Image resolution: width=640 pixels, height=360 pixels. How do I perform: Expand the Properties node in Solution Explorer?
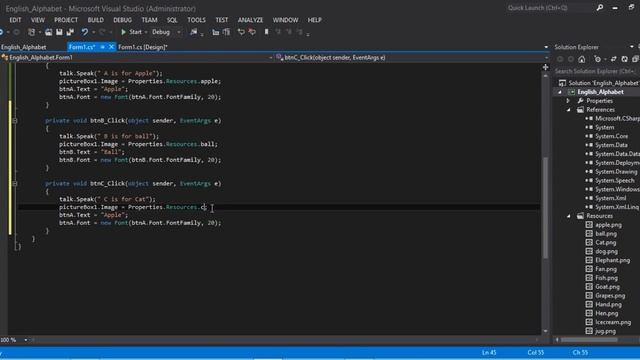[568, 100]
